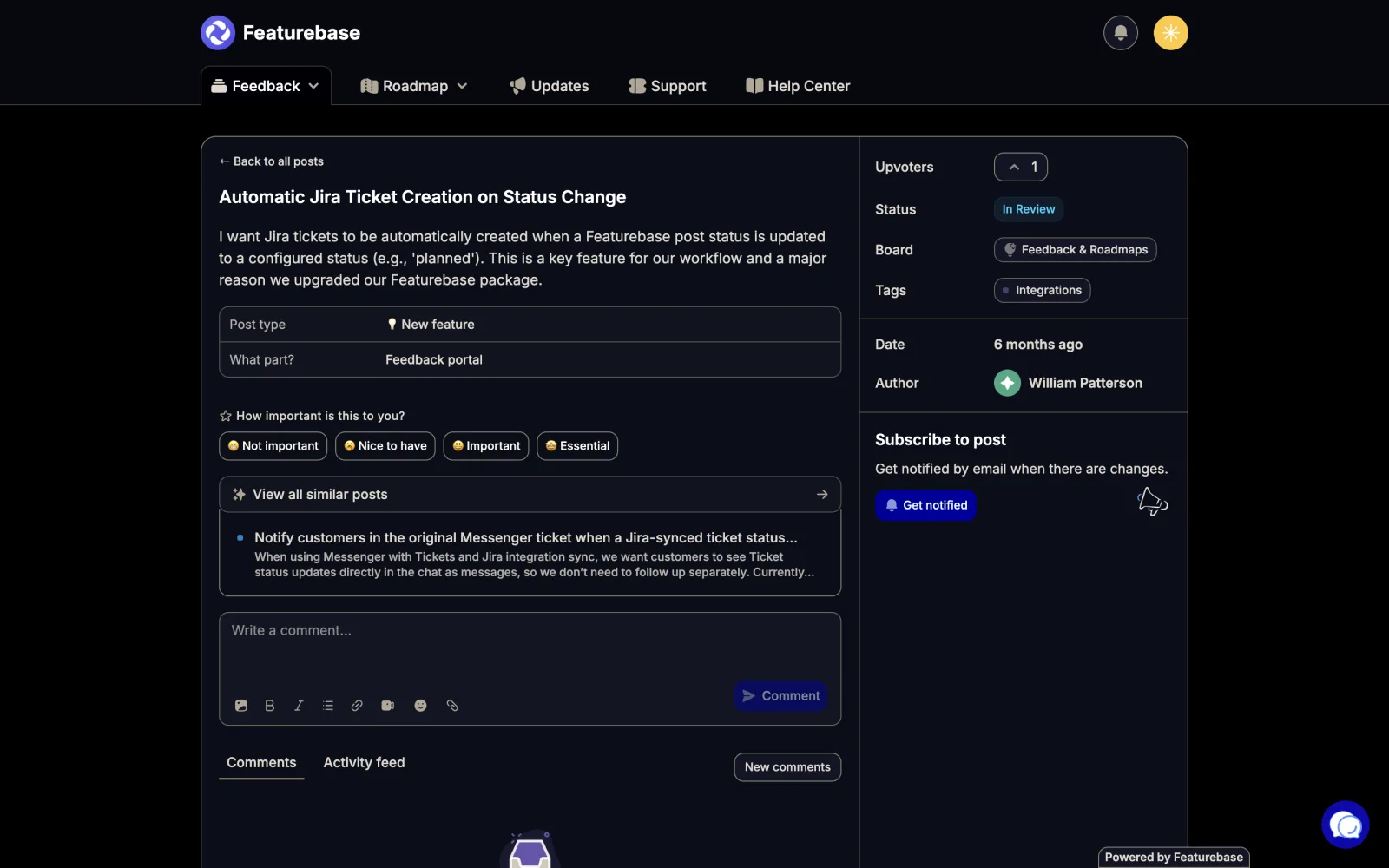Click the Integrations tag chip
The height and width of the screenshot is (868, 1389).
click(1042, 290)
